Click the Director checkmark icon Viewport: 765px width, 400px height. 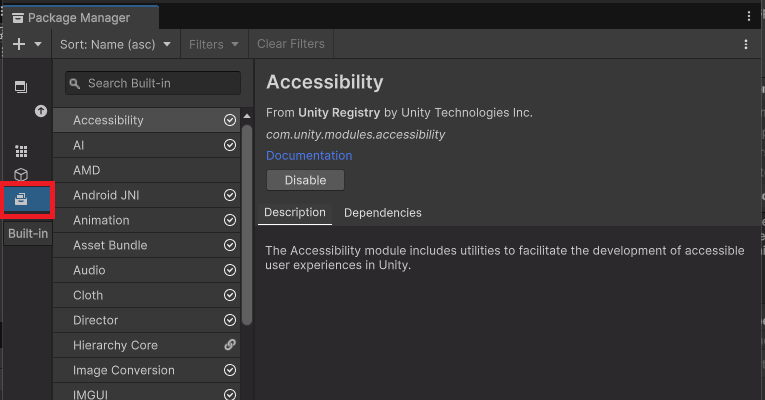point(230,320)
